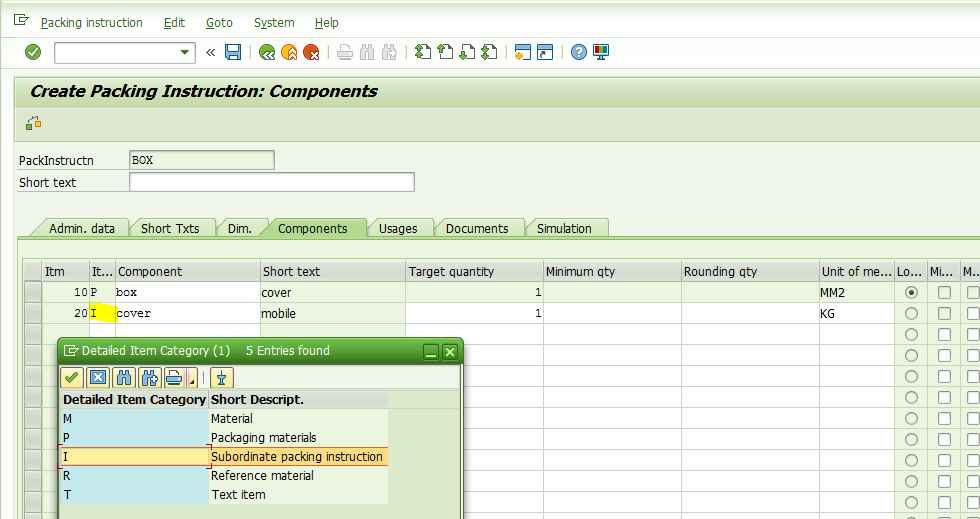This screenshot has width=980, height=519.
Task: Click the Target quantity column header
Action: [x=474, y=271]
